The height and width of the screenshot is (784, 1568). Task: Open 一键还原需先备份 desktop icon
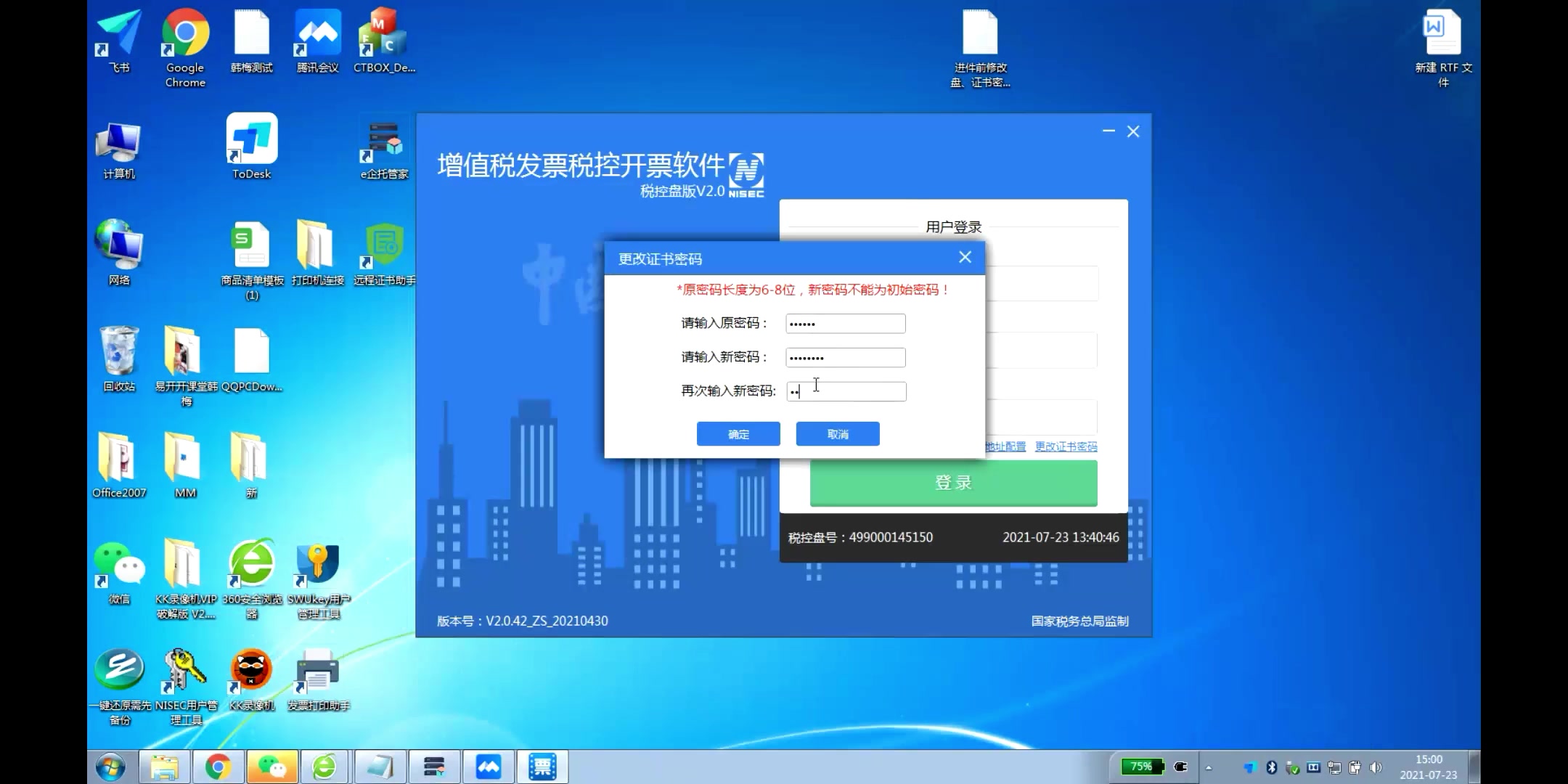pos(120,687)
